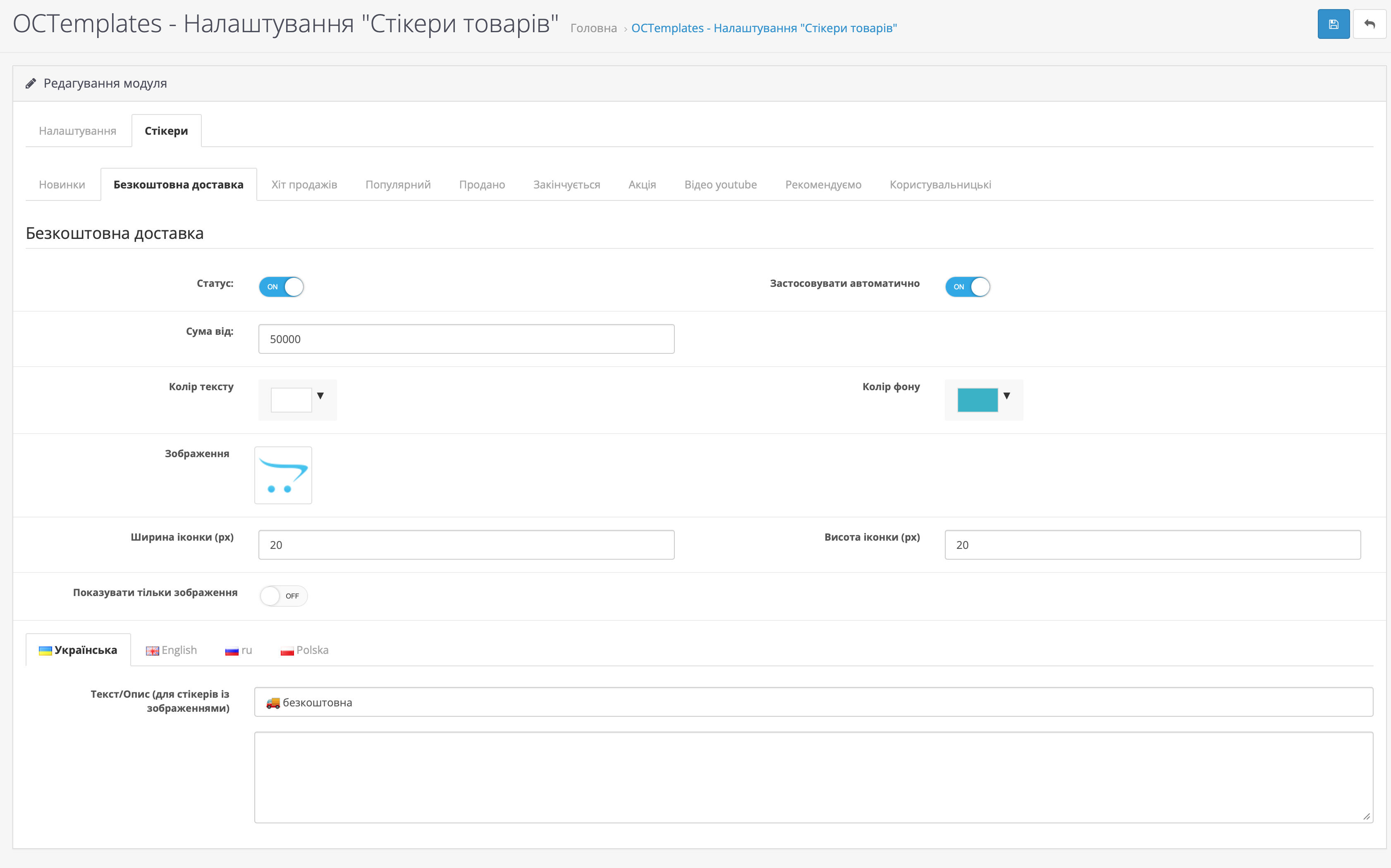
Task: Switch to Polska flag language tab
Action: [x=304, y=650]
